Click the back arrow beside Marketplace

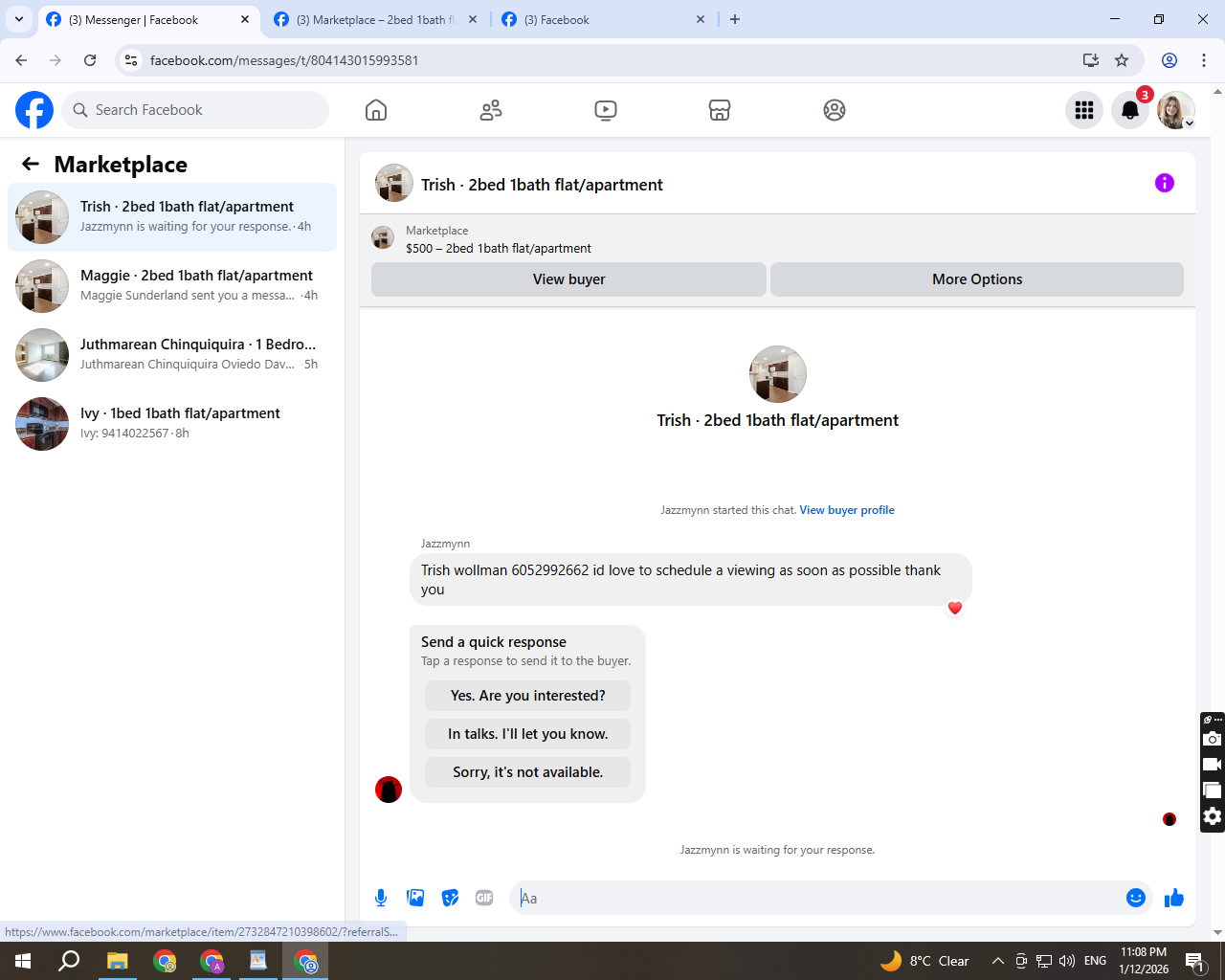(x=31, y=164)
